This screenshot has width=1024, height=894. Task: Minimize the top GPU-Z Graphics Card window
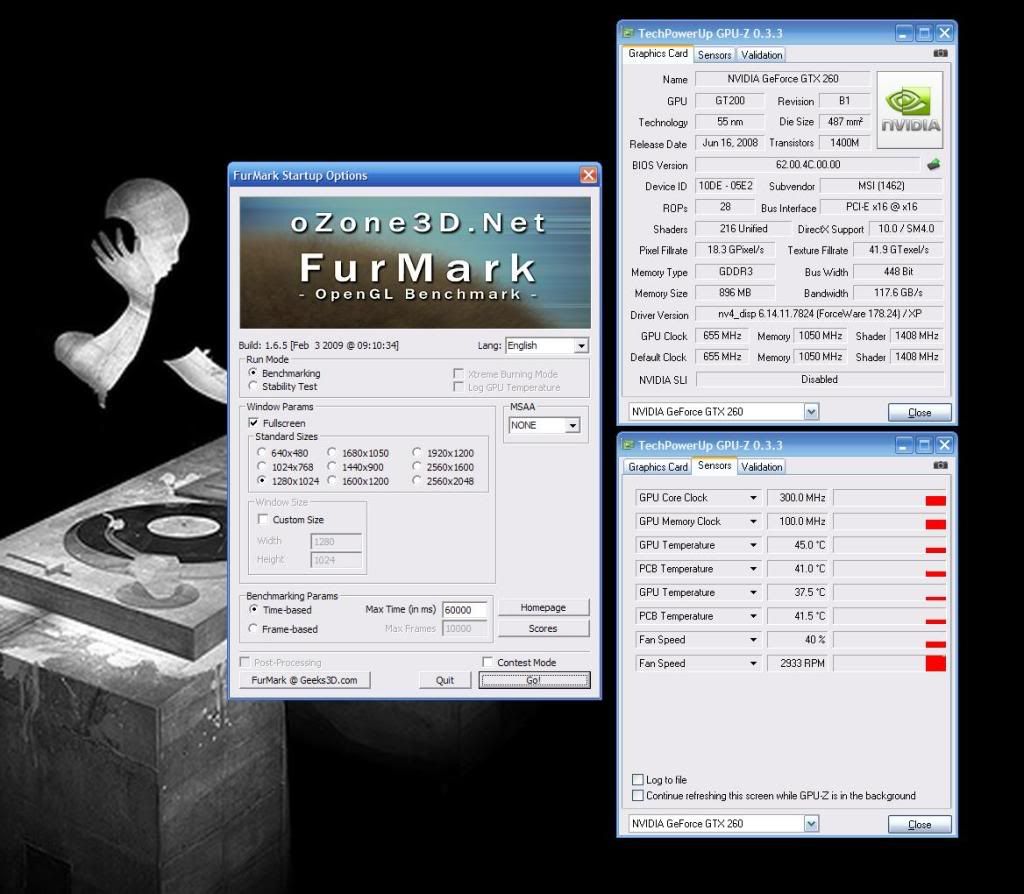click(x=903, y=33)
